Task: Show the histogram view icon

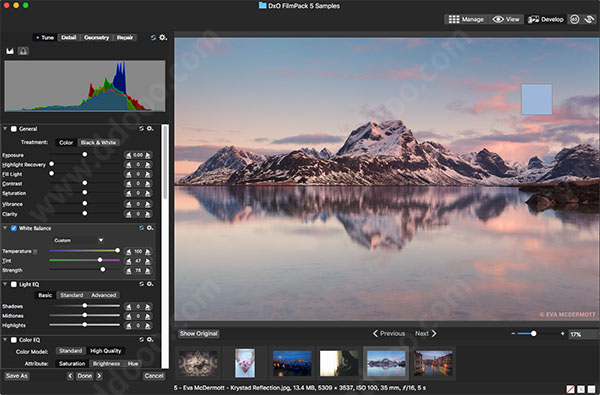Action: pyautogui.click(x=10, y=51)
